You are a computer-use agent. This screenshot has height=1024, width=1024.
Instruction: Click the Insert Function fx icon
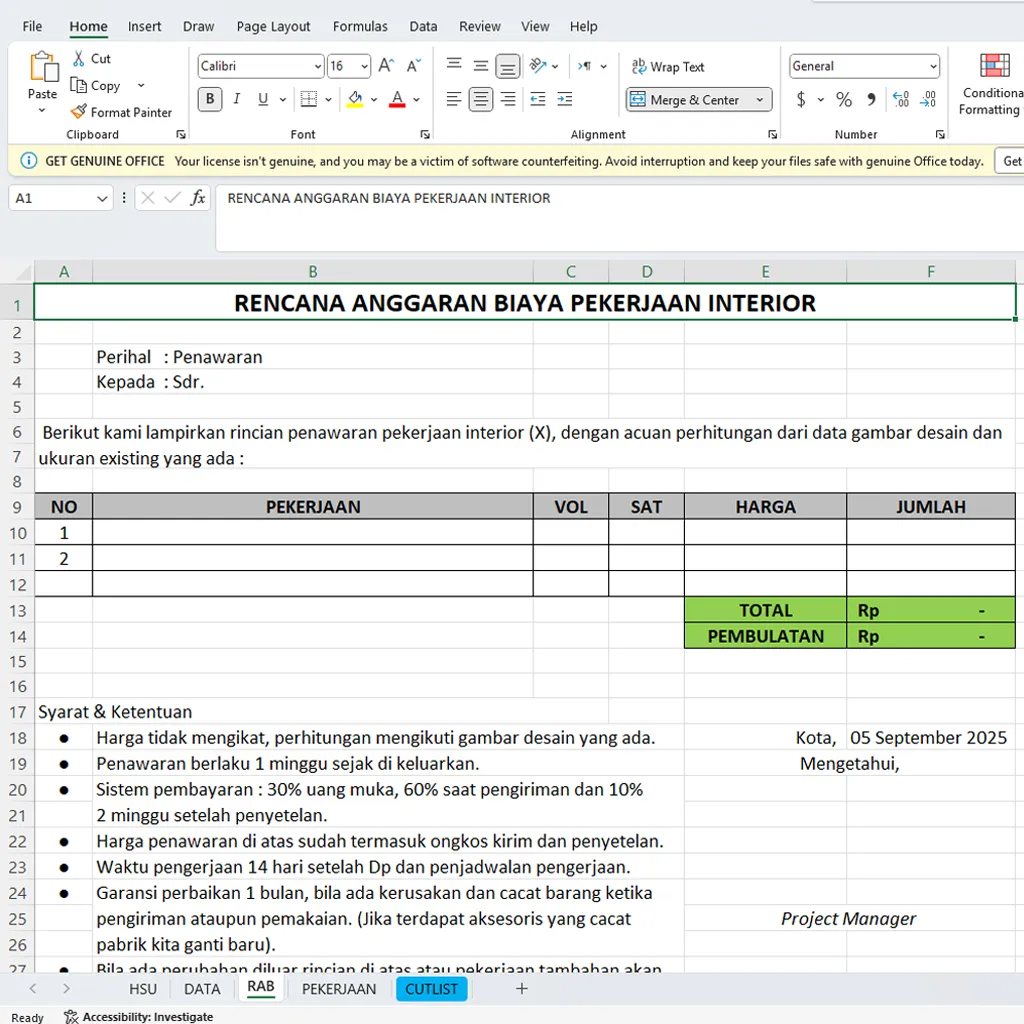coord(198,198)
